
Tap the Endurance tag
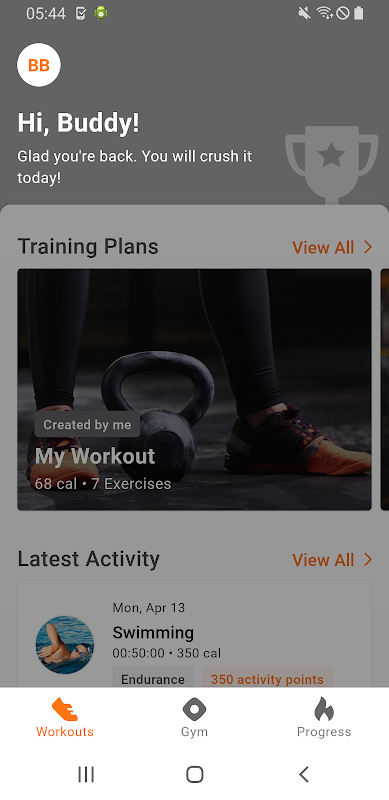153,679
